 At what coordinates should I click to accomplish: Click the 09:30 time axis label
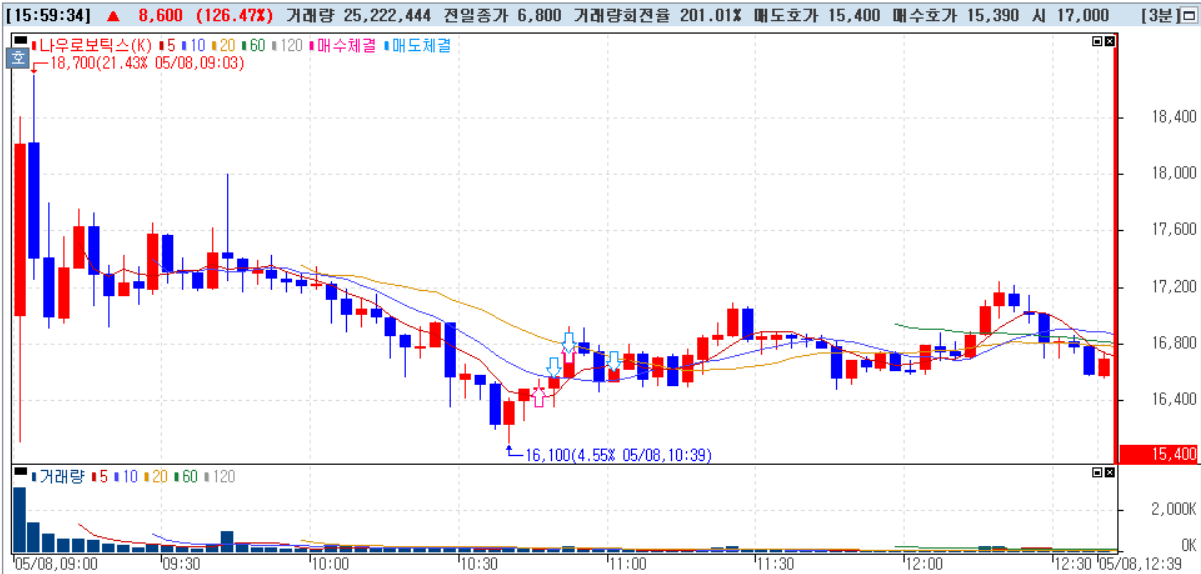point(180,564)
